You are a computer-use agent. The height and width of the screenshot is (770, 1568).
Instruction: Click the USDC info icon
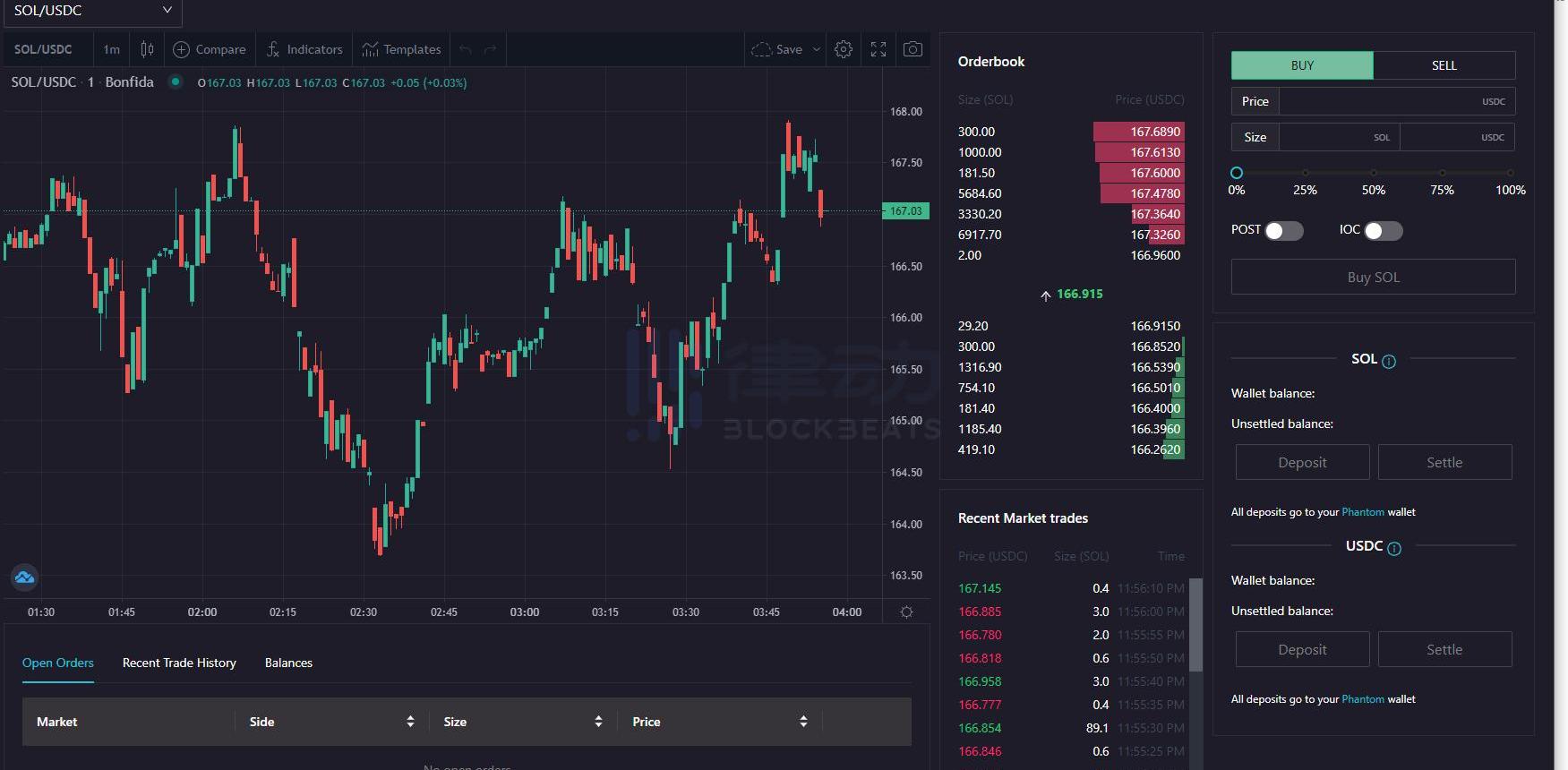point(1394,549)
